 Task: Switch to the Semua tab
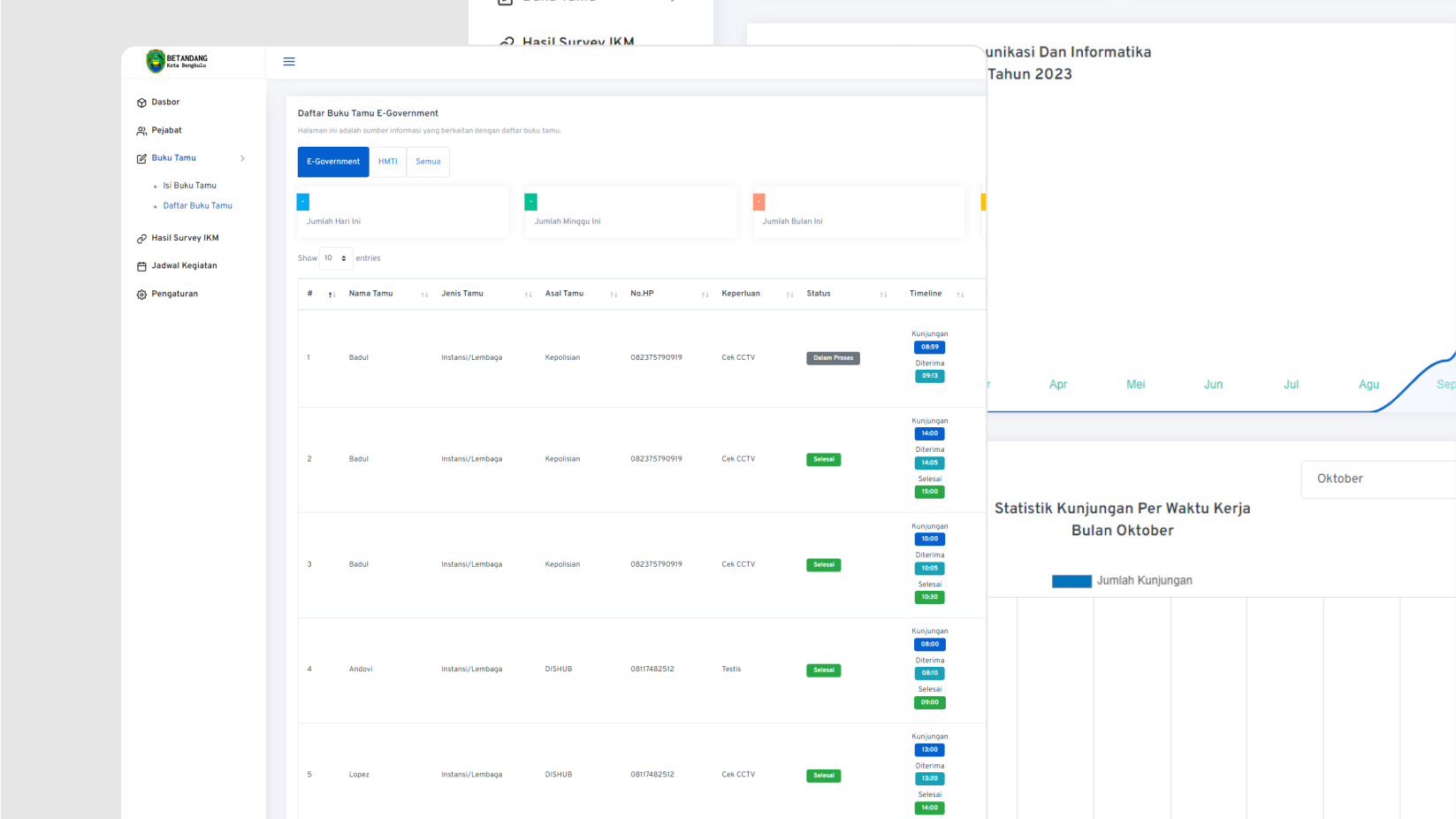pyautogui.click(x=428, y=162)
